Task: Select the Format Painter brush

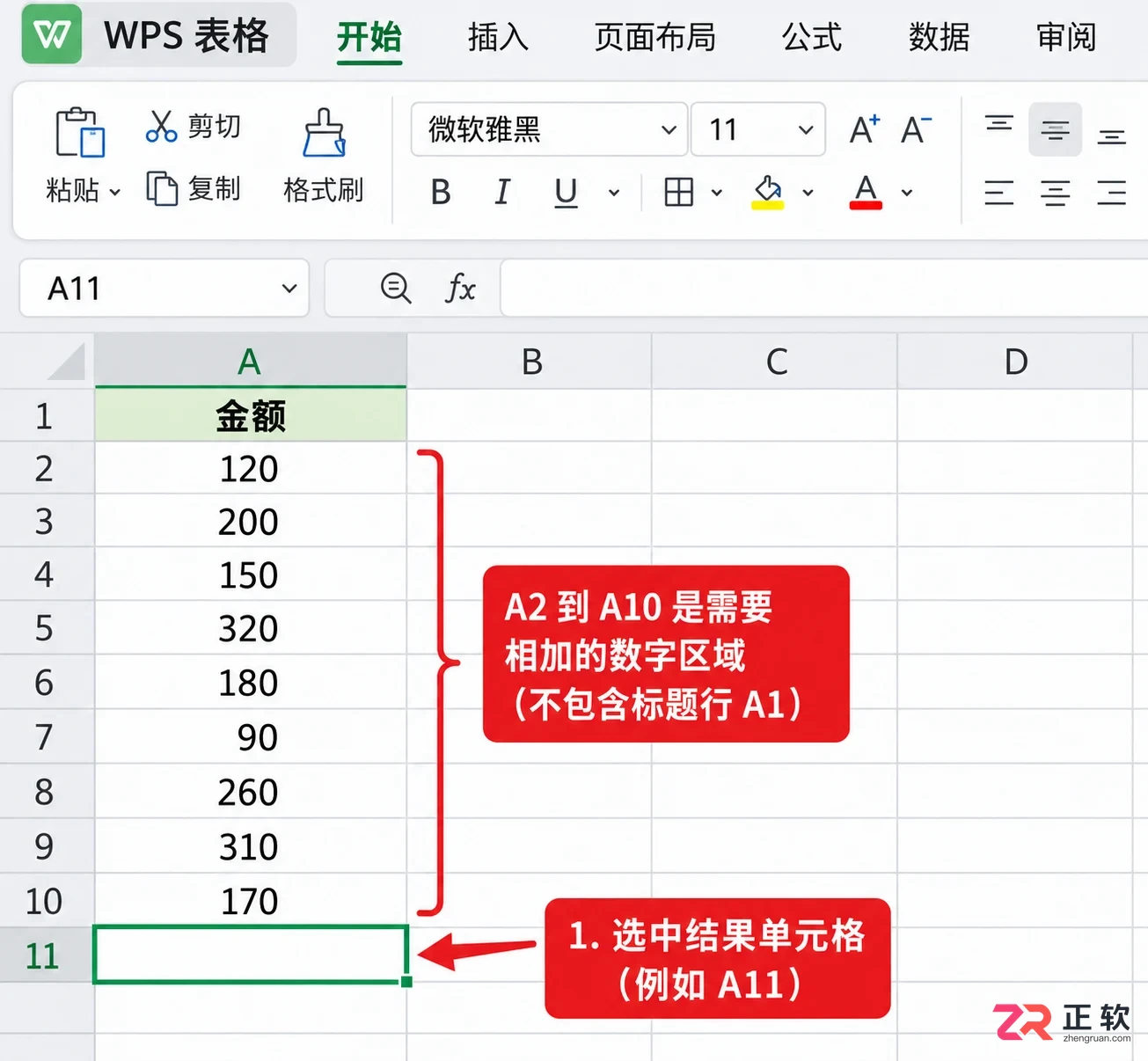Action: point(324,133)
